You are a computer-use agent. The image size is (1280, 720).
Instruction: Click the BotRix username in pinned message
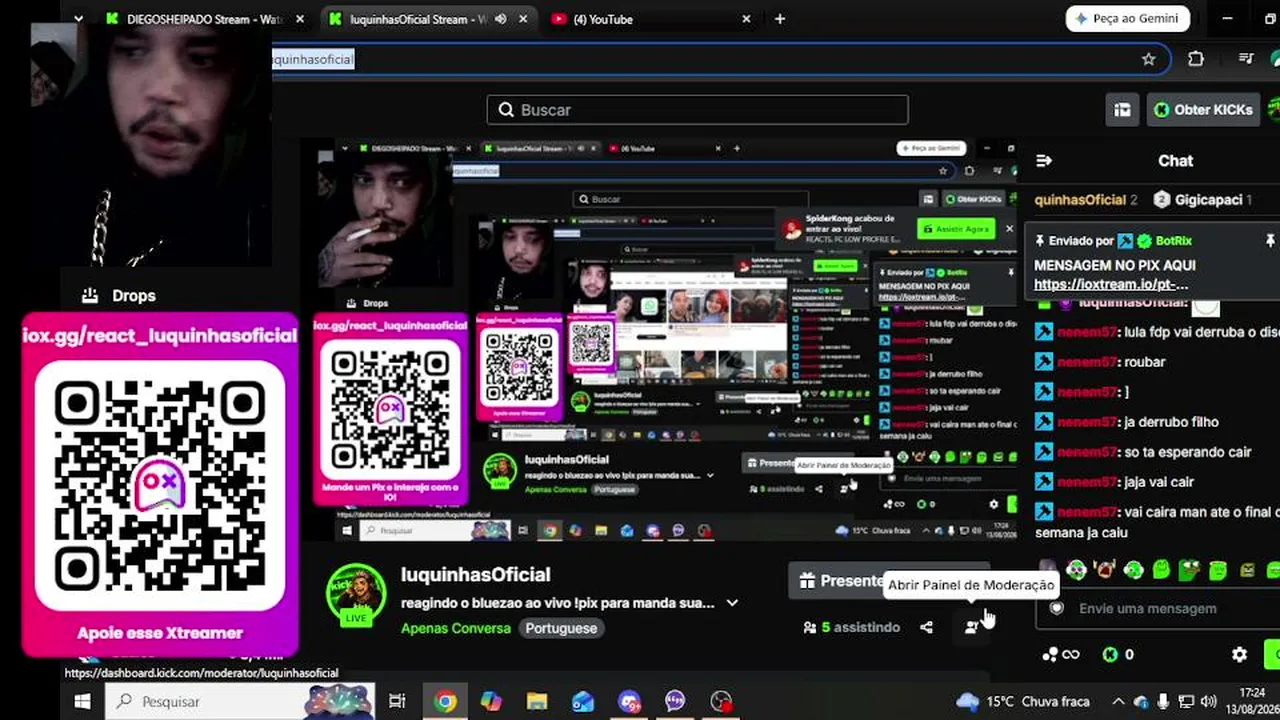(1174, 241)
